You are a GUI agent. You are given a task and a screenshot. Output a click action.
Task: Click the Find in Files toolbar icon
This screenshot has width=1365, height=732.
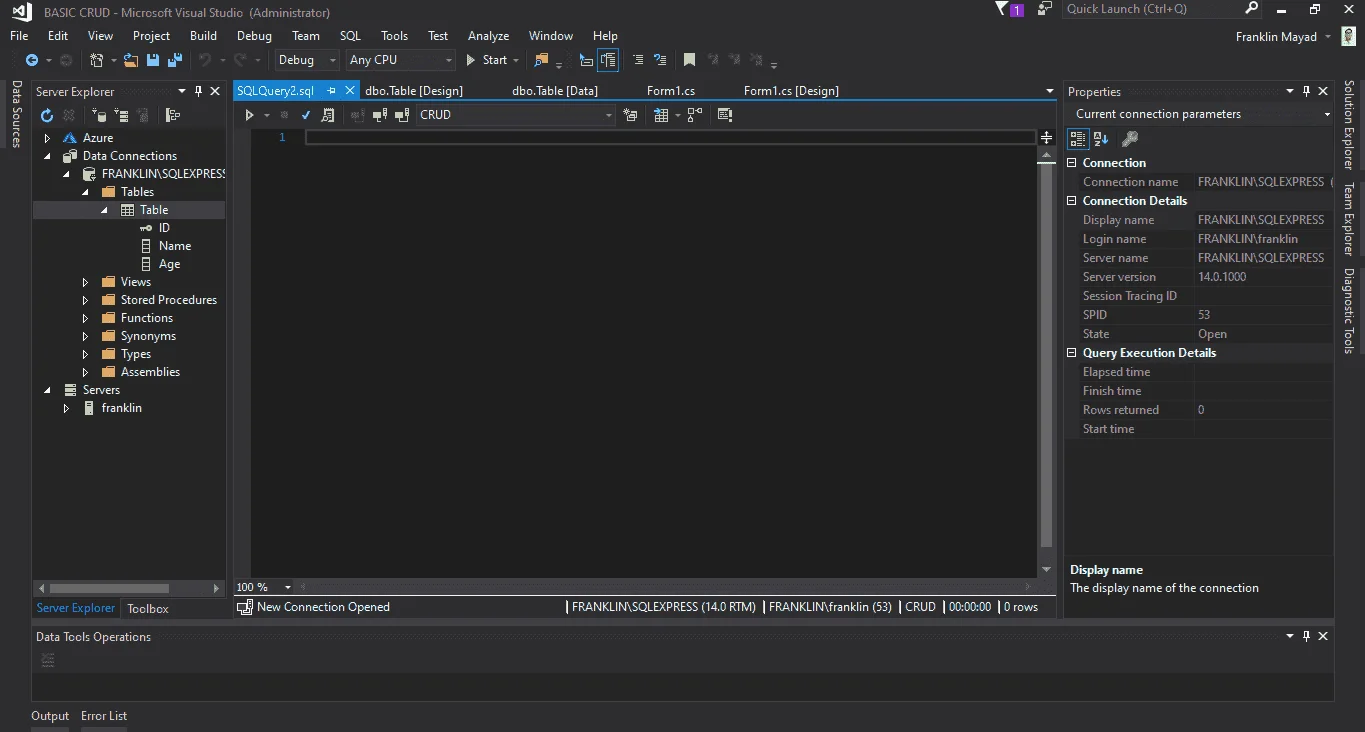click(541, 60)
